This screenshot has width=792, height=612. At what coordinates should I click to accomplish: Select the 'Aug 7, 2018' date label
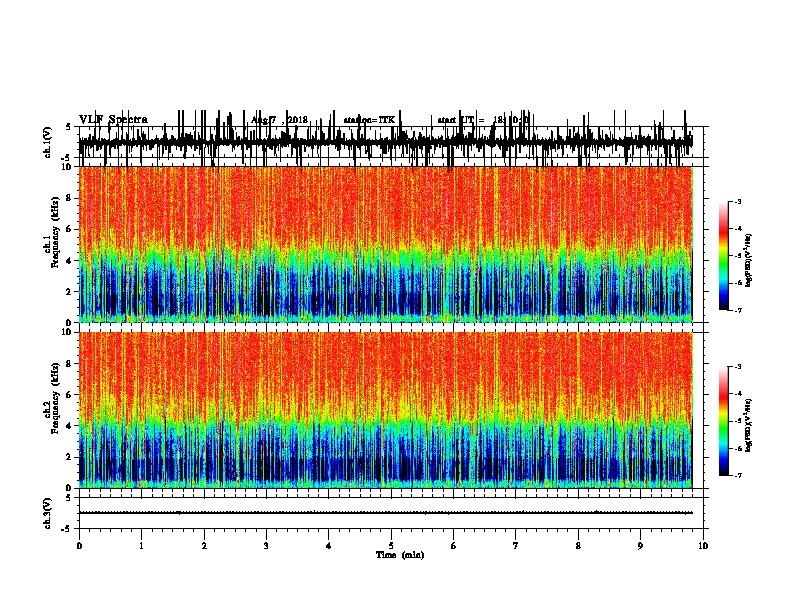coord(279,120)
